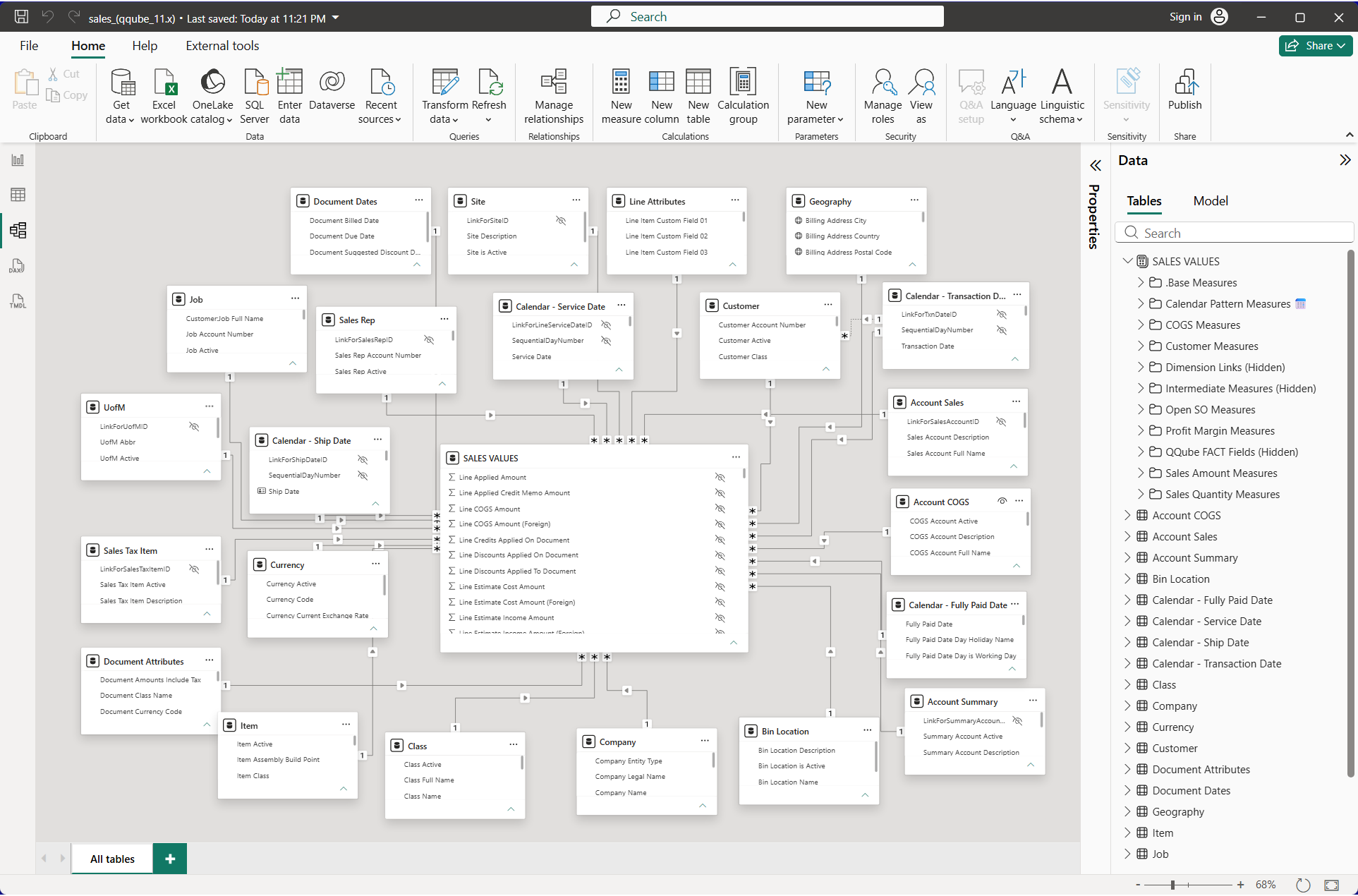
Task: Open OneLake catalog
Action: coord(212,97)
